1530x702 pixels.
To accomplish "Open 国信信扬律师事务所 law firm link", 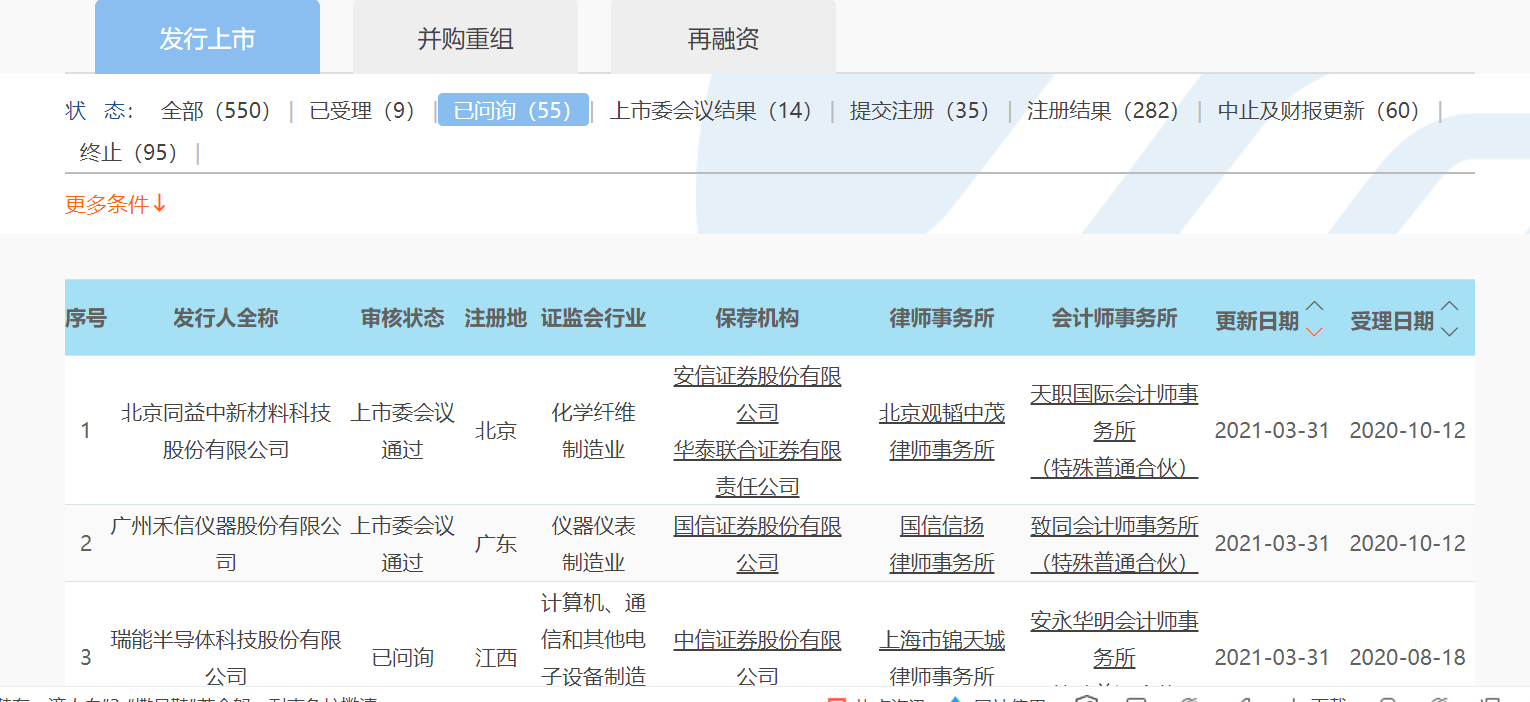I will [x=942, y=544].
